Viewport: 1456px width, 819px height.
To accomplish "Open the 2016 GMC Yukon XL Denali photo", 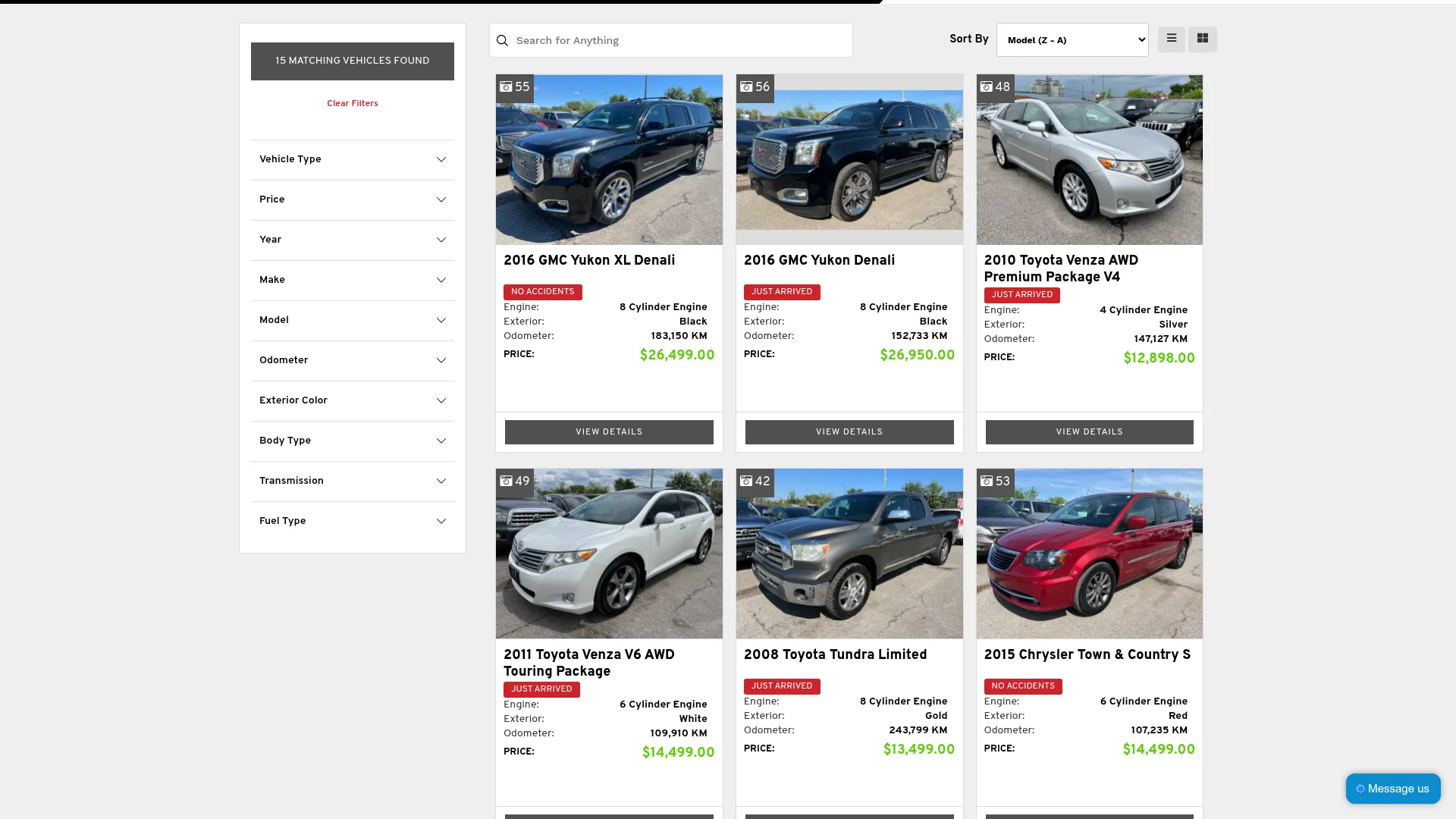I will tap(609, 159).
